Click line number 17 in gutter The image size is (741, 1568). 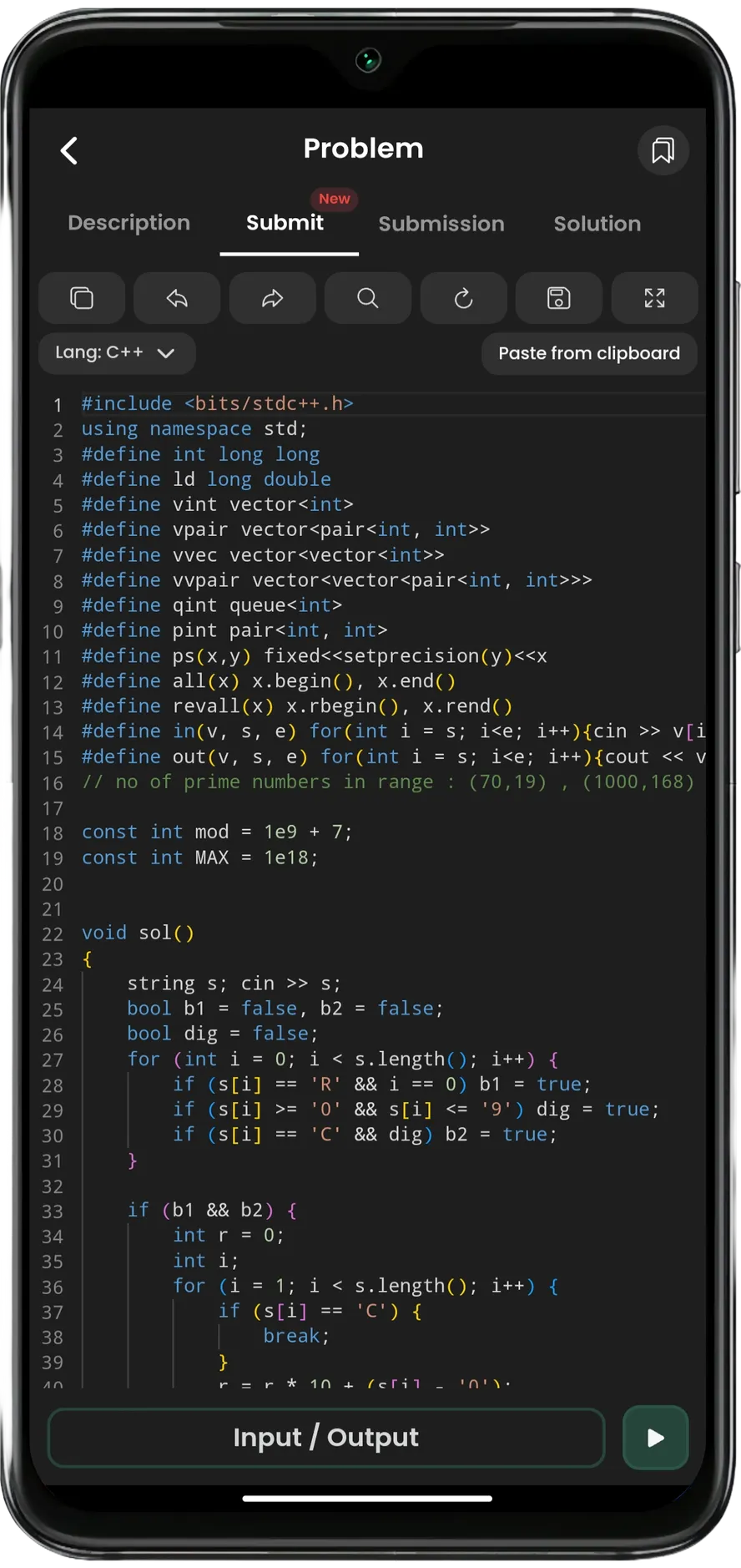[x=53, y=808]
